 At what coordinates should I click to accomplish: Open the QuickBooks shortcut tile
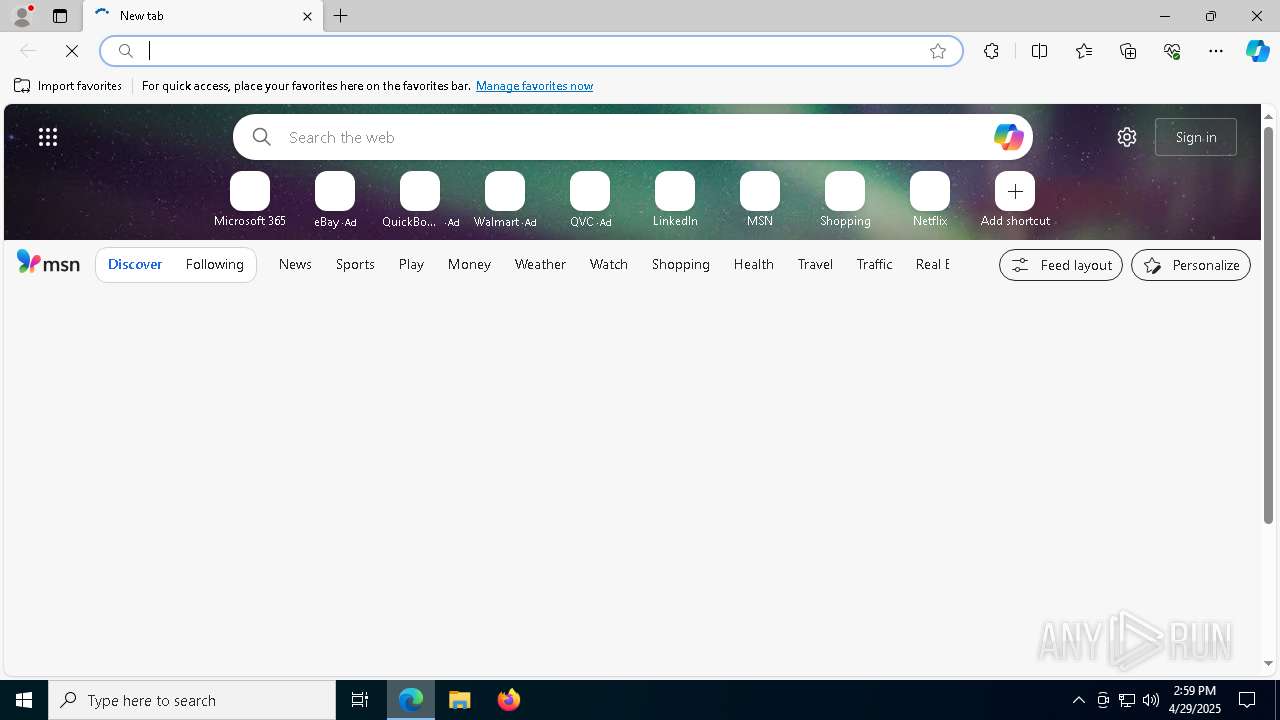tap(420, 200)
